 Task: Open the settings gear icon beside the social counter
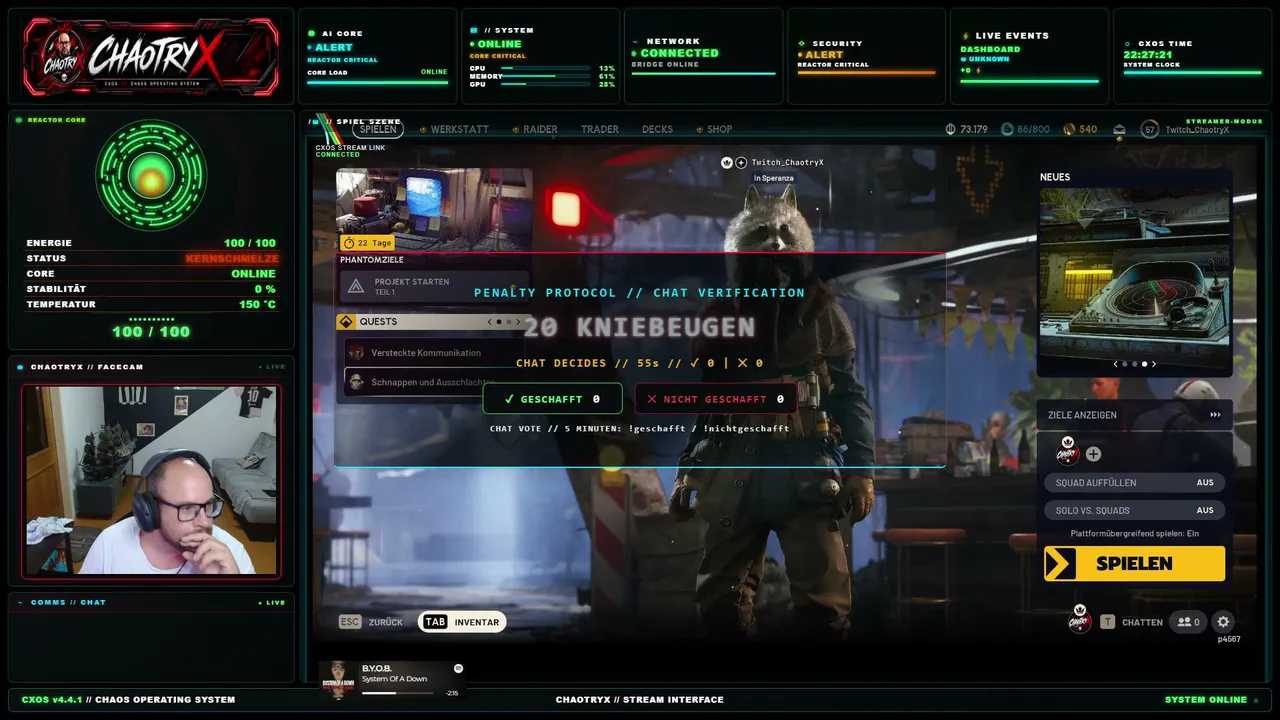(1223, 622)
